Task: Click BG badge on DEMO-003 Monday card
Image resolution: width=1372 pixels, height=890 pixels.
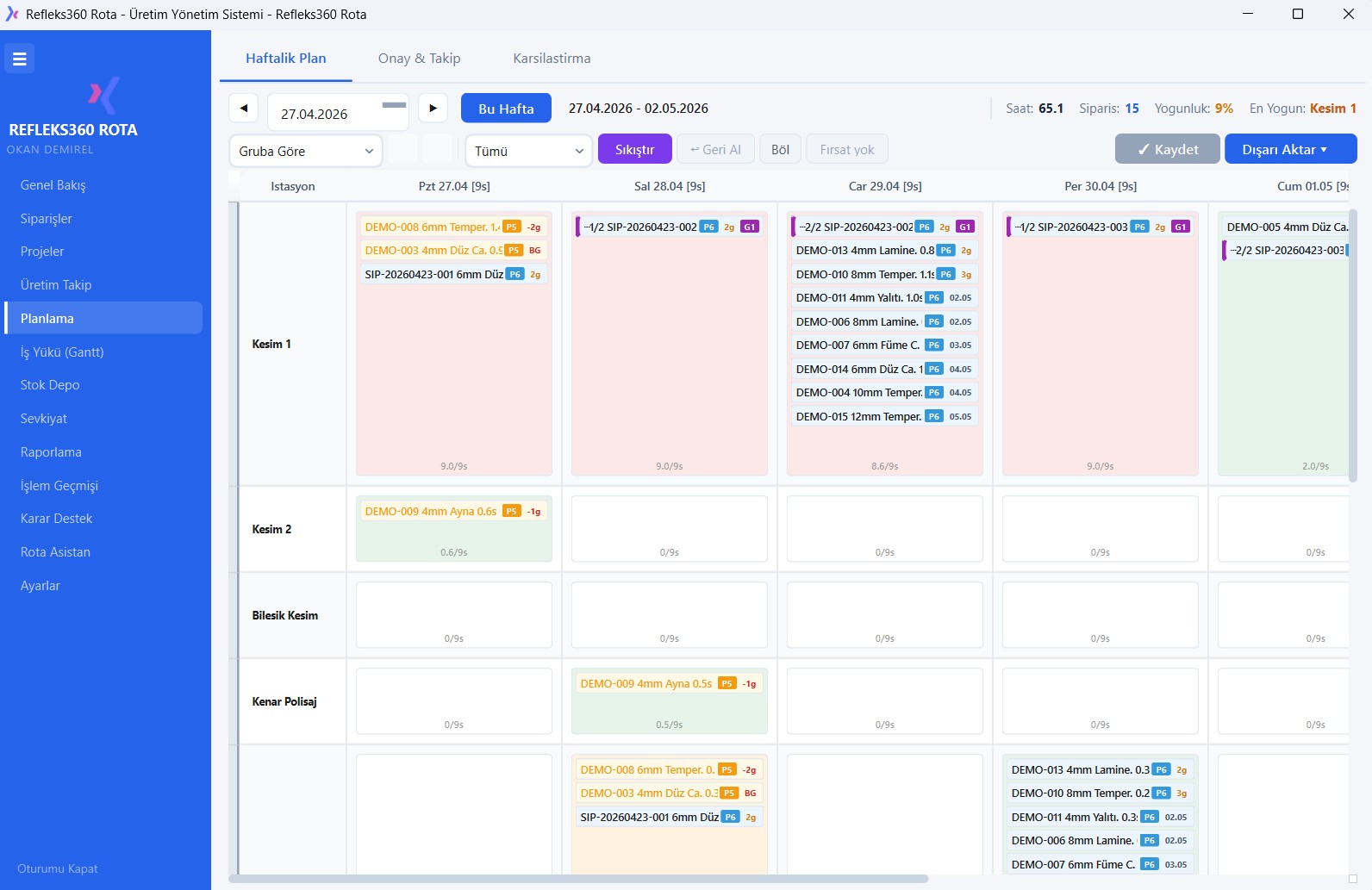Action: click(x=535, y=251)
